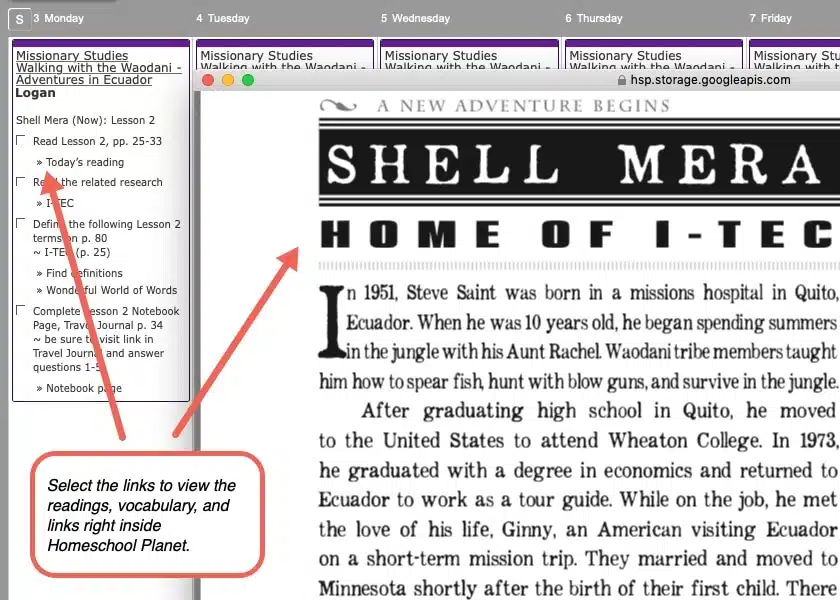This screenshot has height=600, width=840.
Task: Open the 'Today's reading' link
Action: point(84,162)
